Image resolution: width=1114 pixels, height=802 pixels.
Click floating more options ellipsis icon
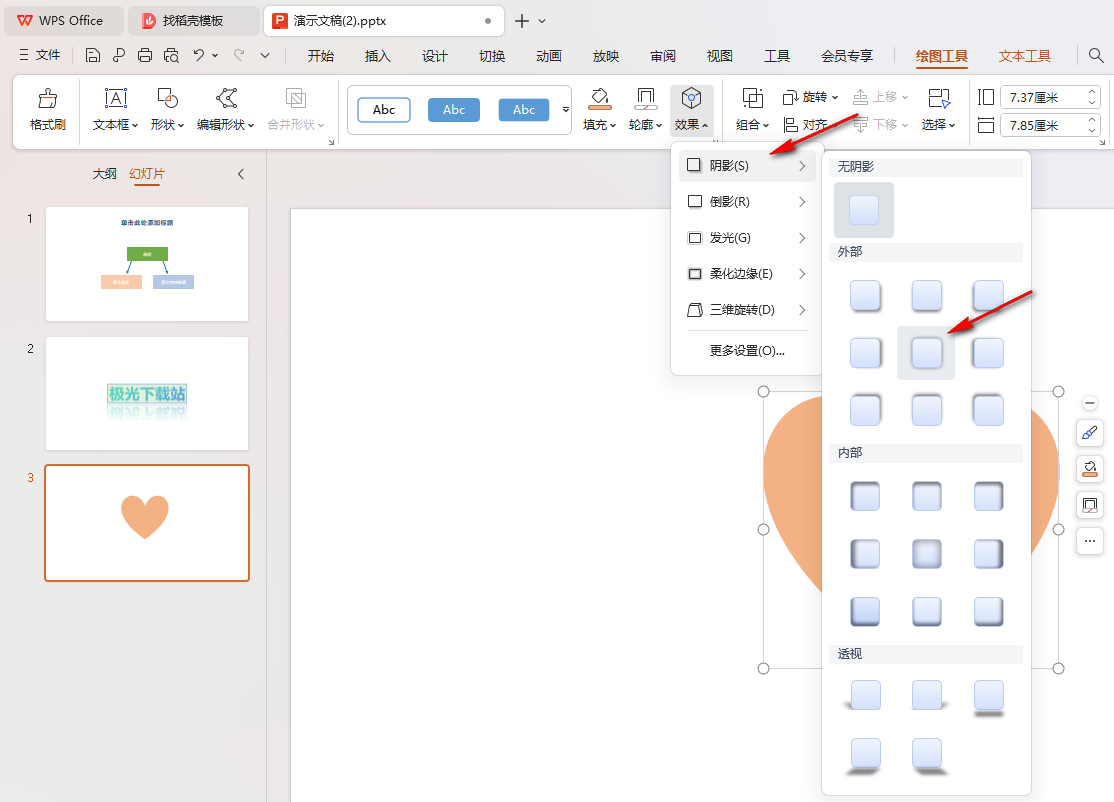pyautogui.click(x=1090, y=541)
